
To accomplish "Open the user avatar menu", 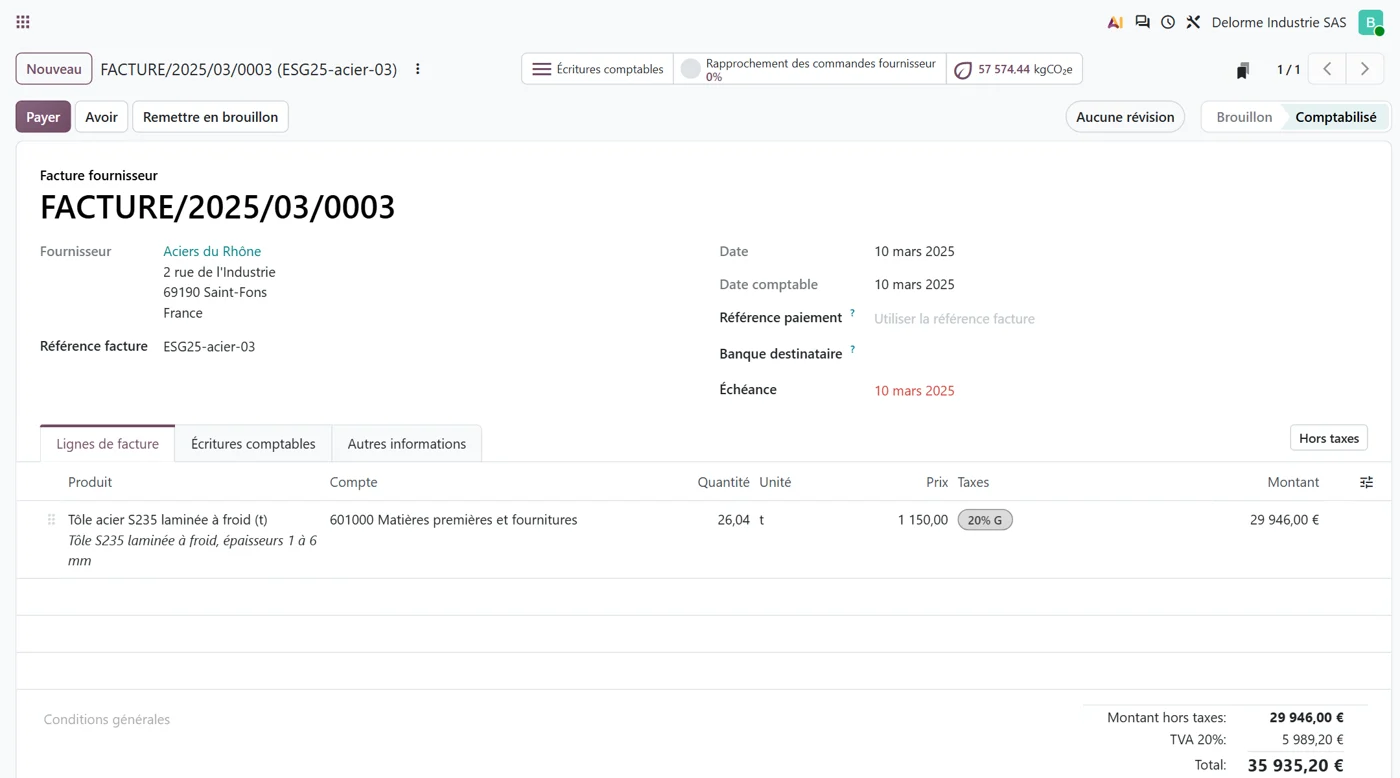I will coord(1371,22).
